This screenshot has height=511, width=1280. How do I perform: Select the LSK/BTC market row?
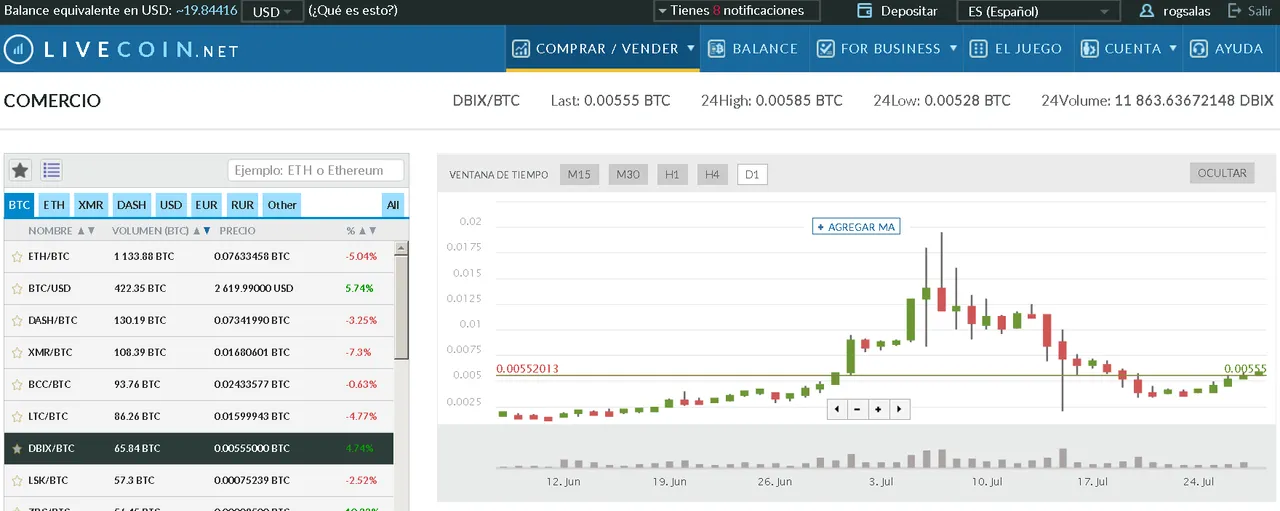click(x=199, y=481)
